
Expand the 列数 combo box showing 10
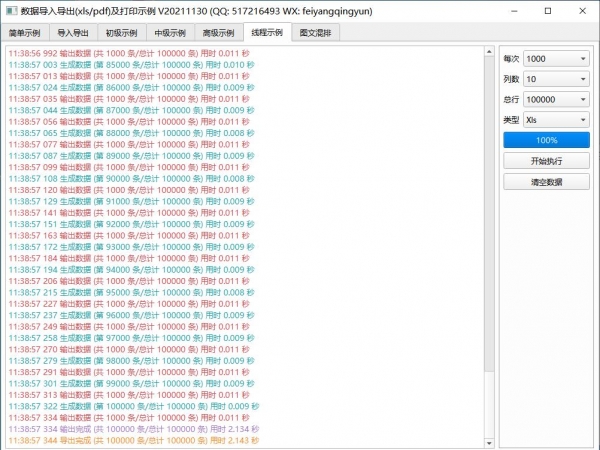(x=556, y=79)
